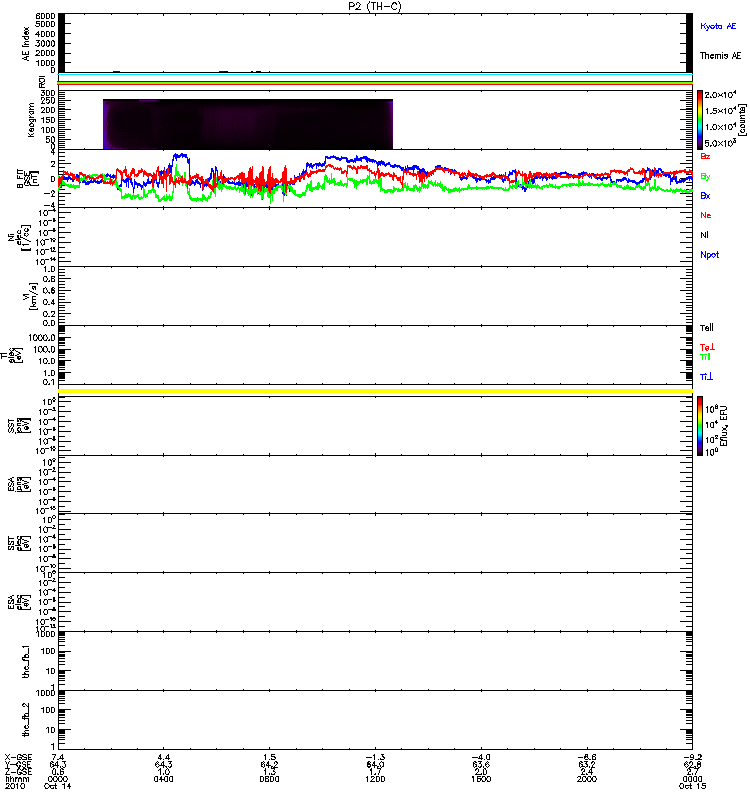Click the "1.0×10⁴" colorbar tick label
Screen dimensions: 750x800
coord(720,127)
